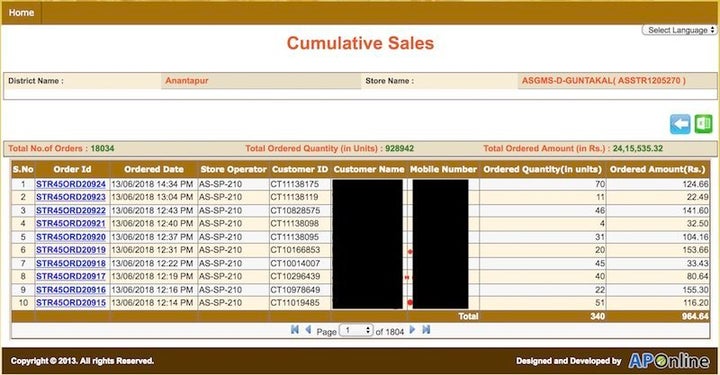Go to next page arrow
720x375 pixels.
(x=412, y=330)
